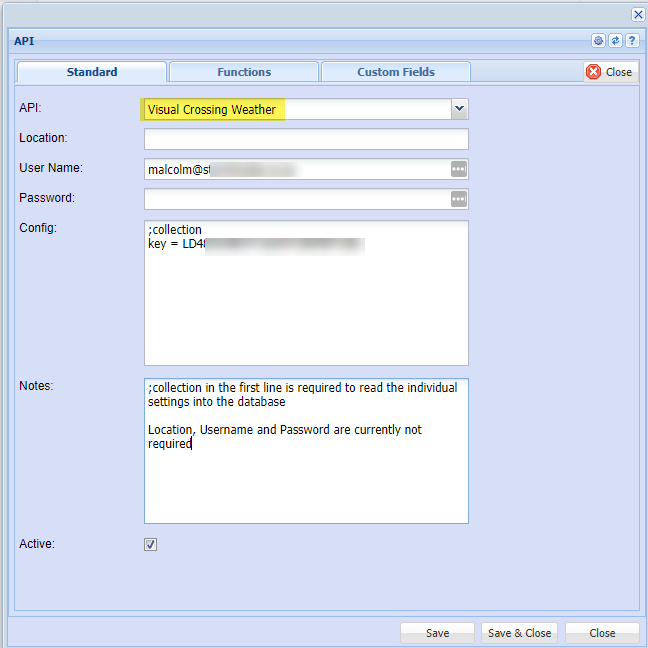Viewport: 648px width, 648px height.
Task: Open help via the question mark icon
Action: (632, 41)
